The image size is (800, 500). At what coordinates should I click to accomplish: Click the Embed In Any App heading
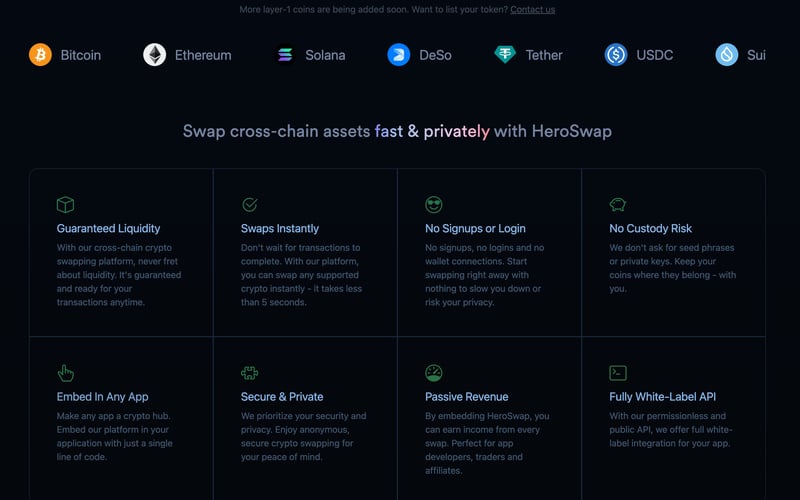(x=103, y=397)
